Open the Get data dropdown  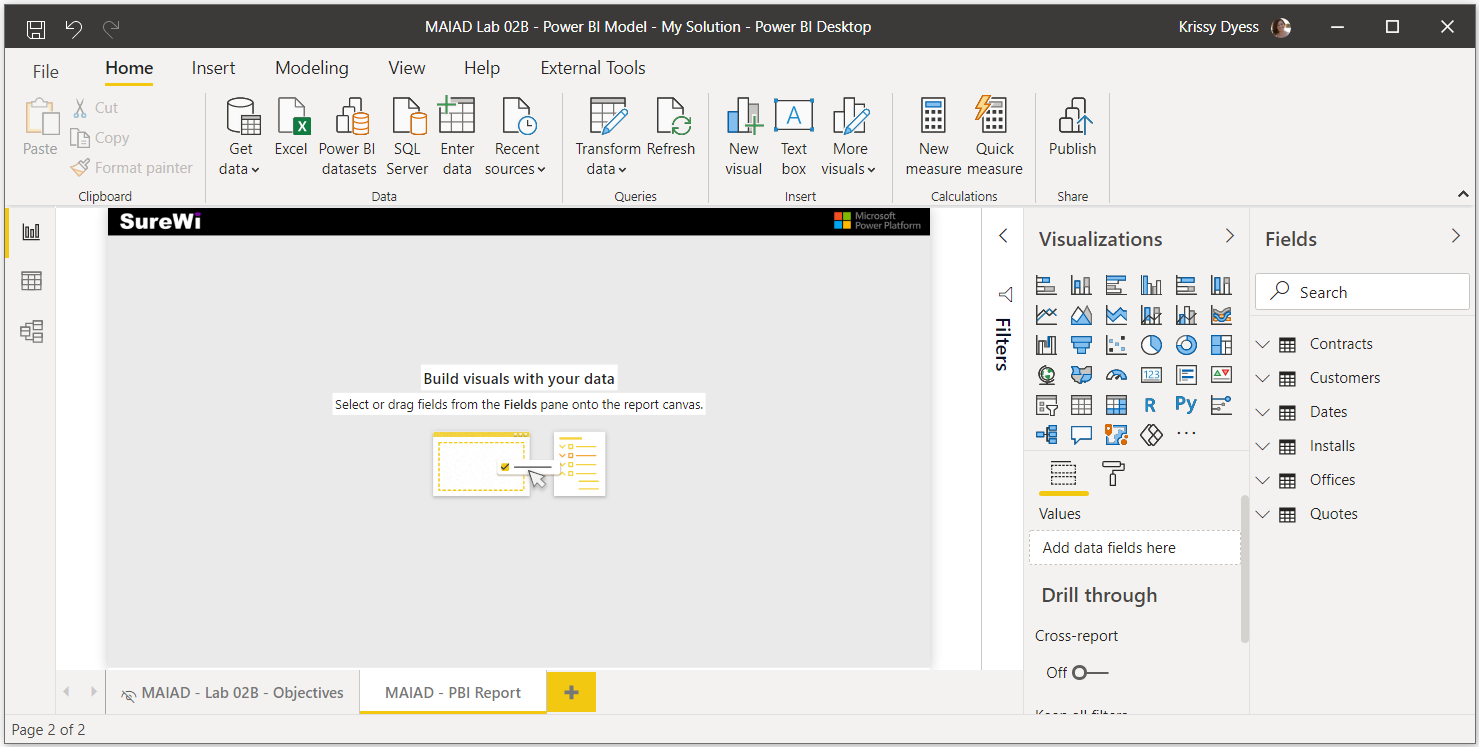click(240, 138)
